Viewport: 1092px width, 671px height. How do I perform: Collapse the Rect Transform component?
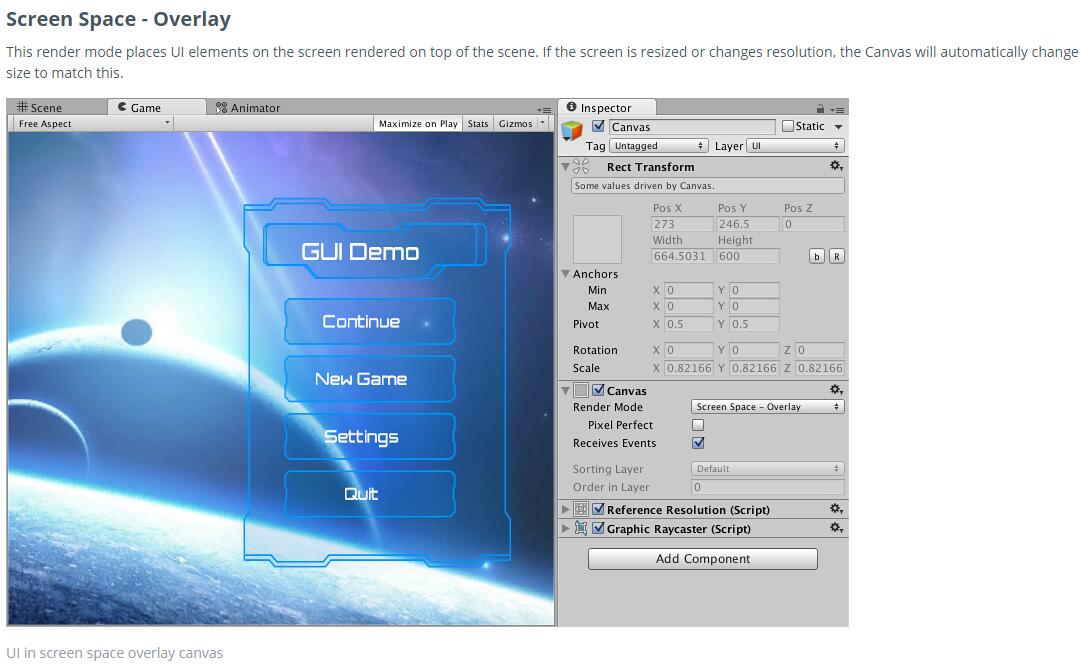tap(566, 167)
